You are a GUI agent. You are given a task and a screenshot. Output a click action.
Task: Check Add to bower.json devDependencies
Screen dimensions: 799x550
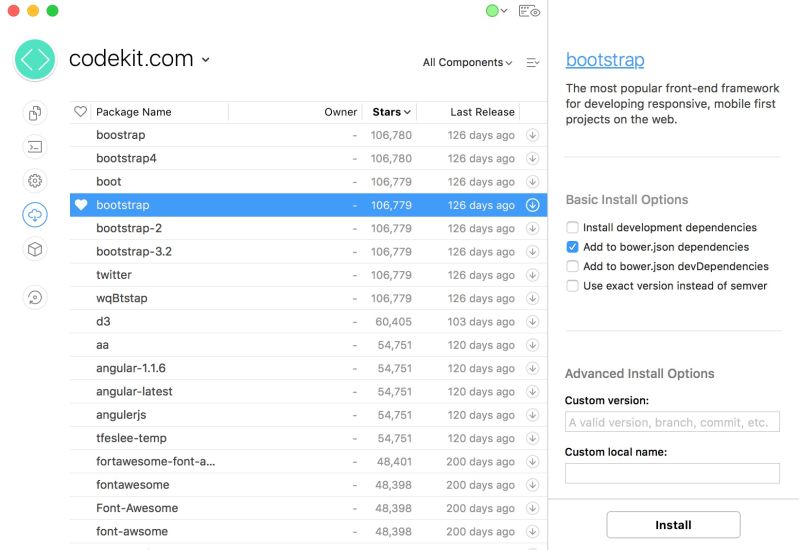point(572,266)
